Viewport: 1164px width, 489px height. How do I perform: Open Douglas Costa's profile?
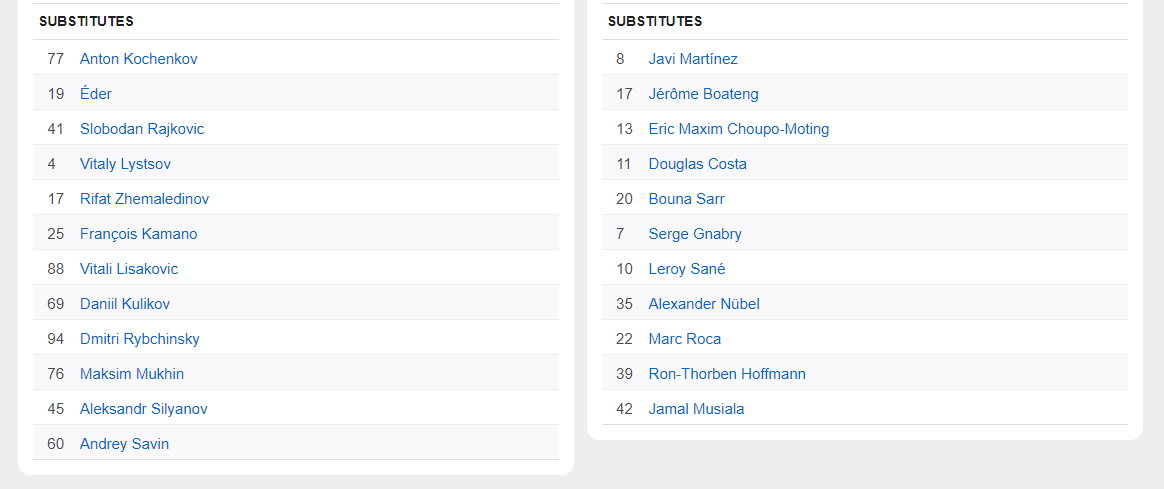[697, 164]
